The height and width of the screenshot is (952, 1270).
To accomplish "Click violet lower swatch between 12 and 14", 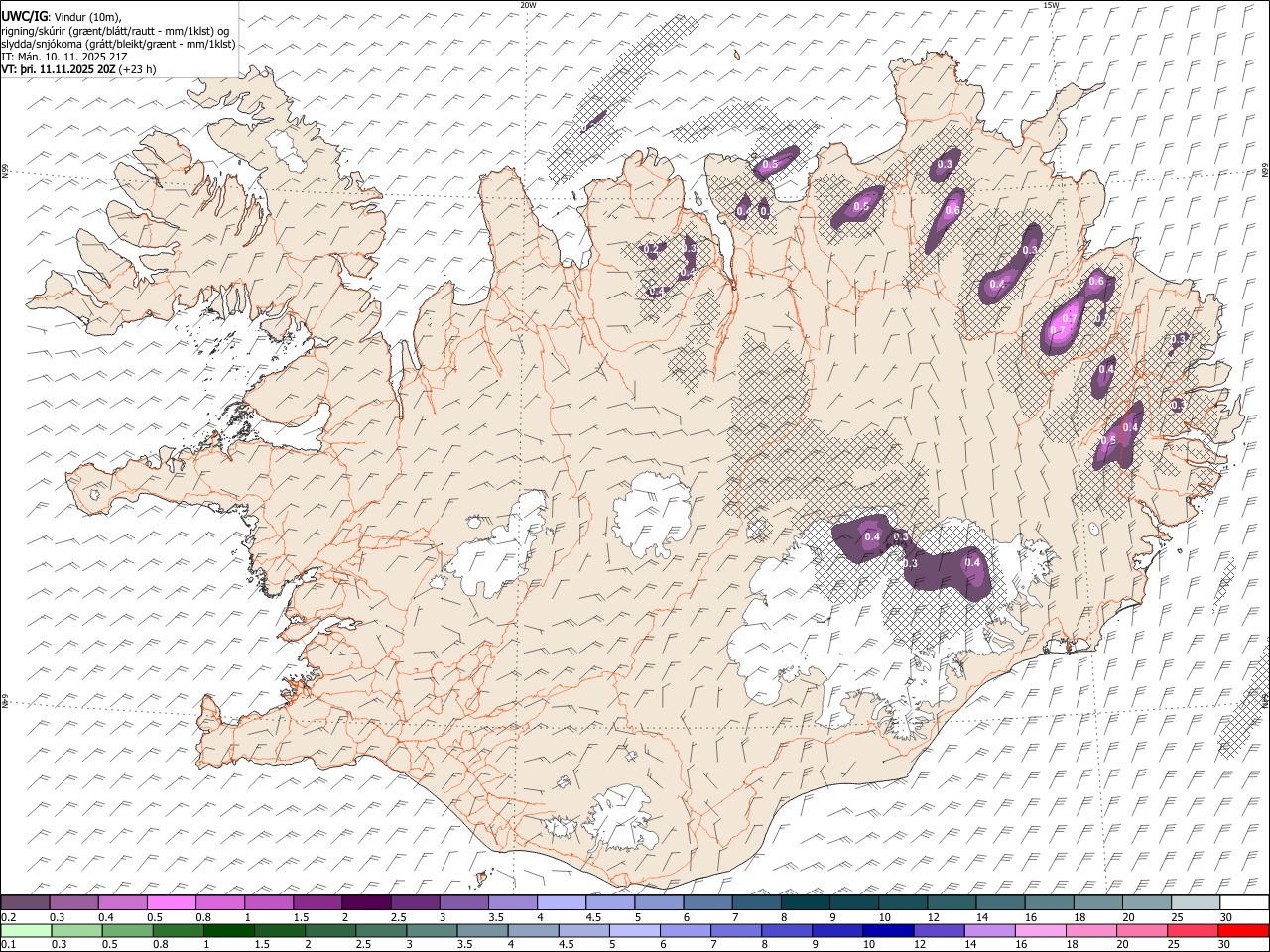I will click(938, 930).
